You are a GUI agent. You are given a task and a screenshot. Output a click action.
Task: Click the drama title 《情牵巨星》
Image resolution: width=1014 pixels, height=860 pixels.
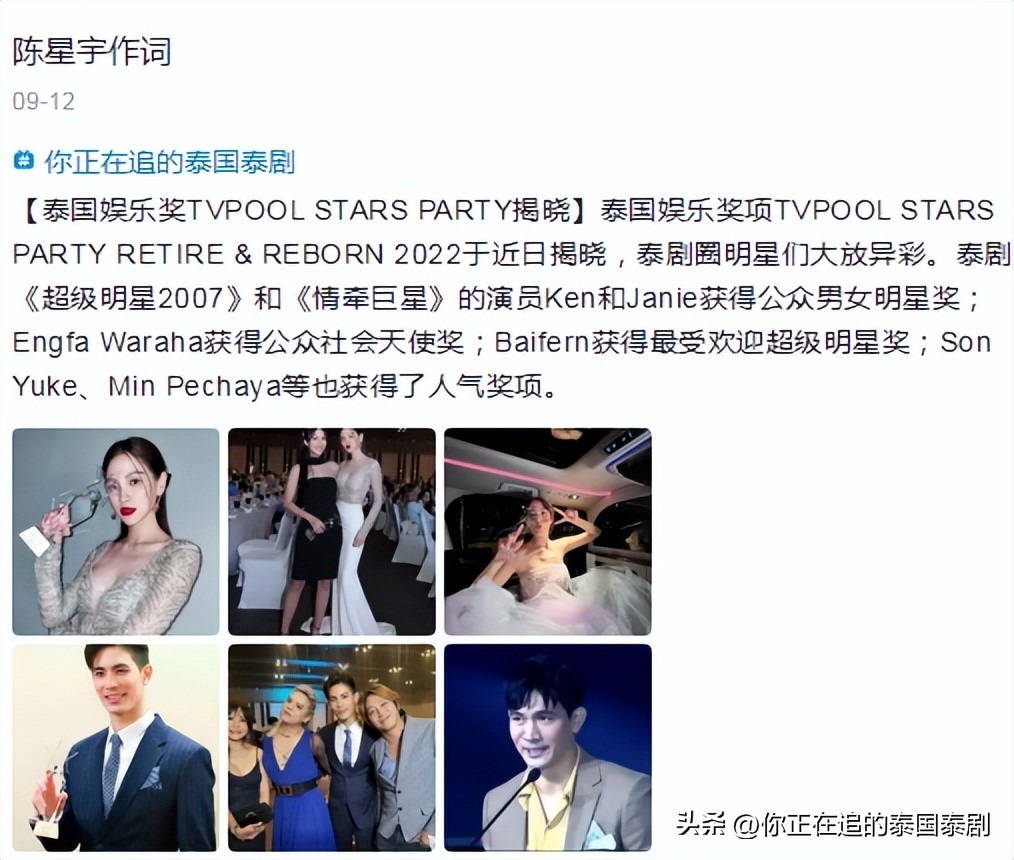click(369, 298)
